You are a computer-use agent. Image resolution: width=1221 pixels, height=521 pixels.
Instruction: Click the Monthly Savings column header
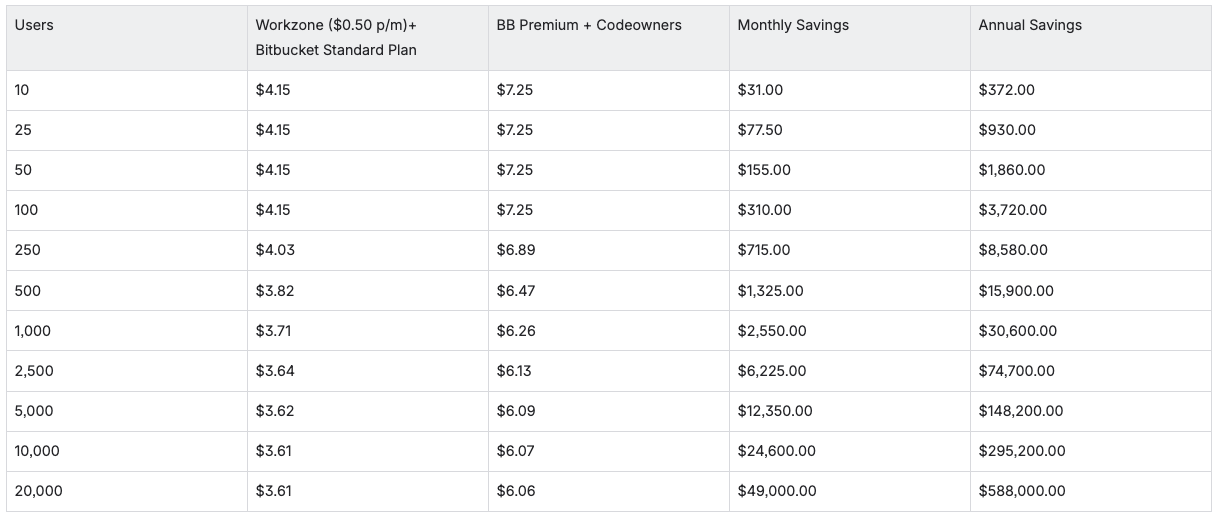(x=792, y=25)
